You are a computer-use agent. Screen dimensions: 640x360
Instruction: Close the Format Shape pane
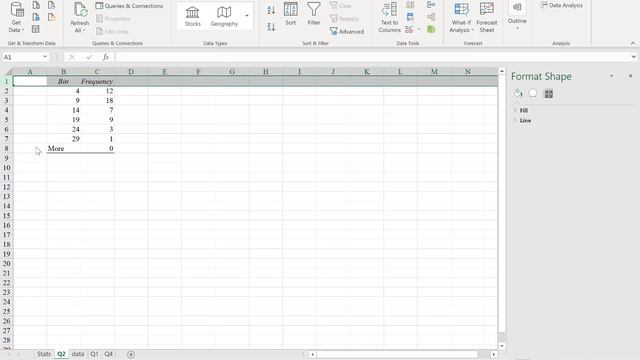630,76
